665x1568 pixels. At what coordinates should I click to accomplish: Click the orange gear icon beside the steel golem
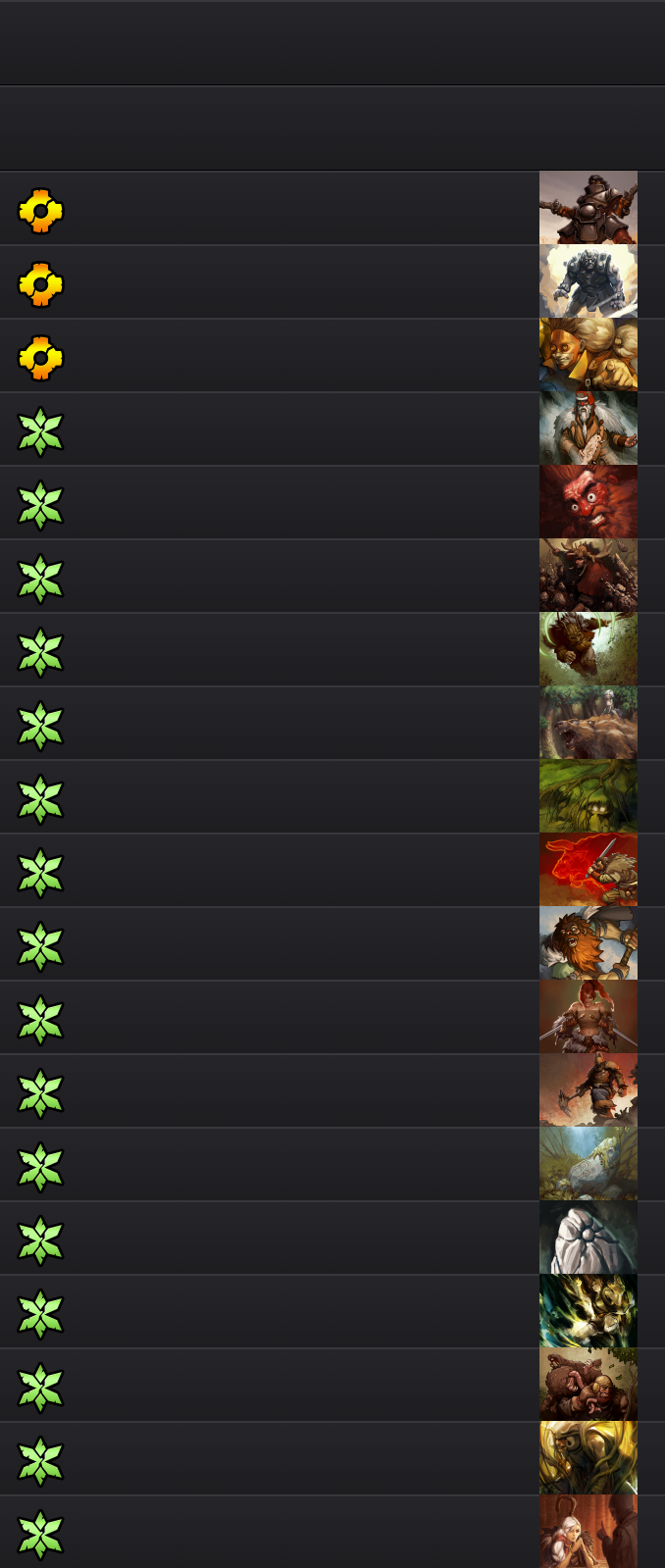(40, 283)
